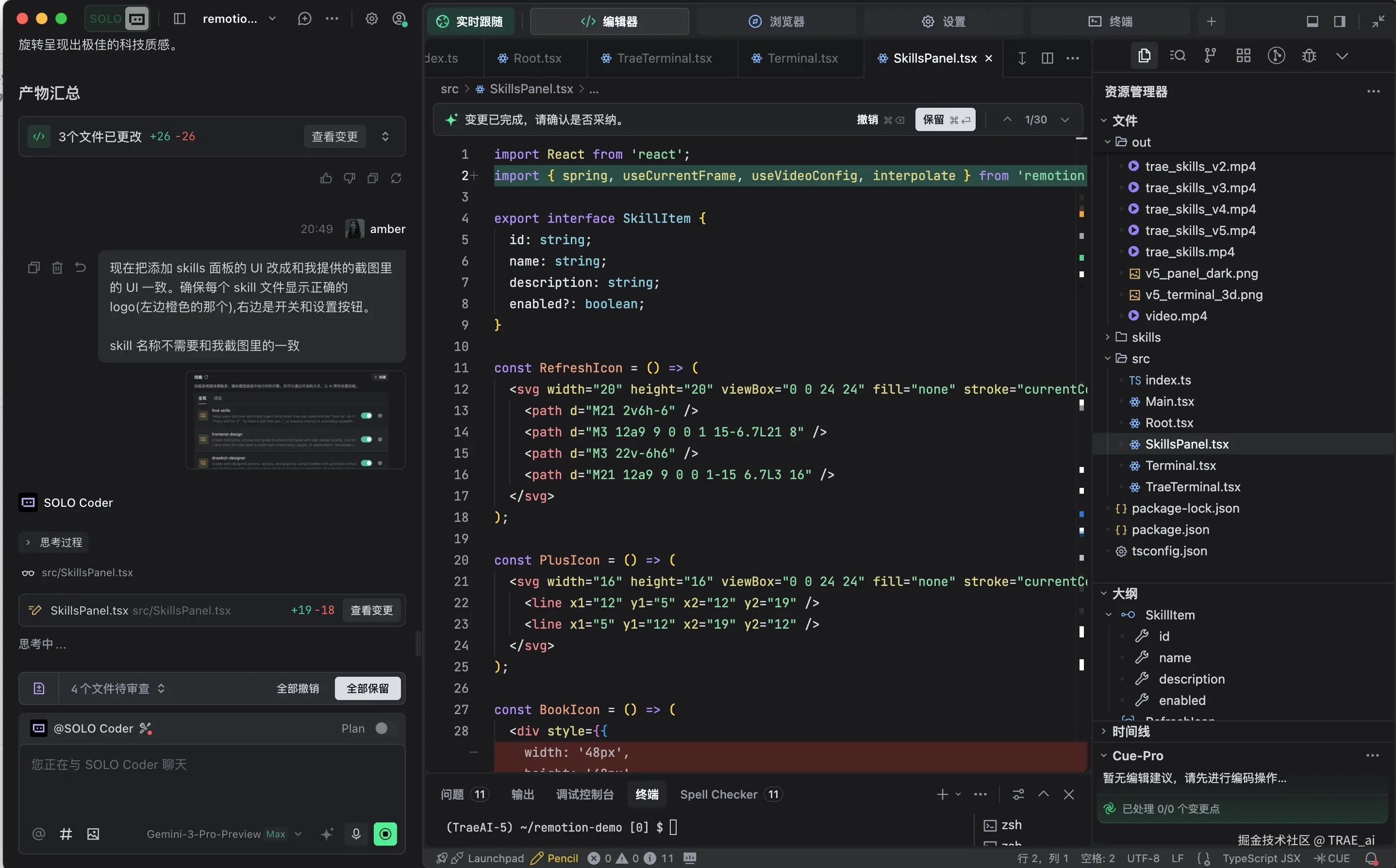Expand the 思考过程 section
The image size is (1396, 868).
54,543
